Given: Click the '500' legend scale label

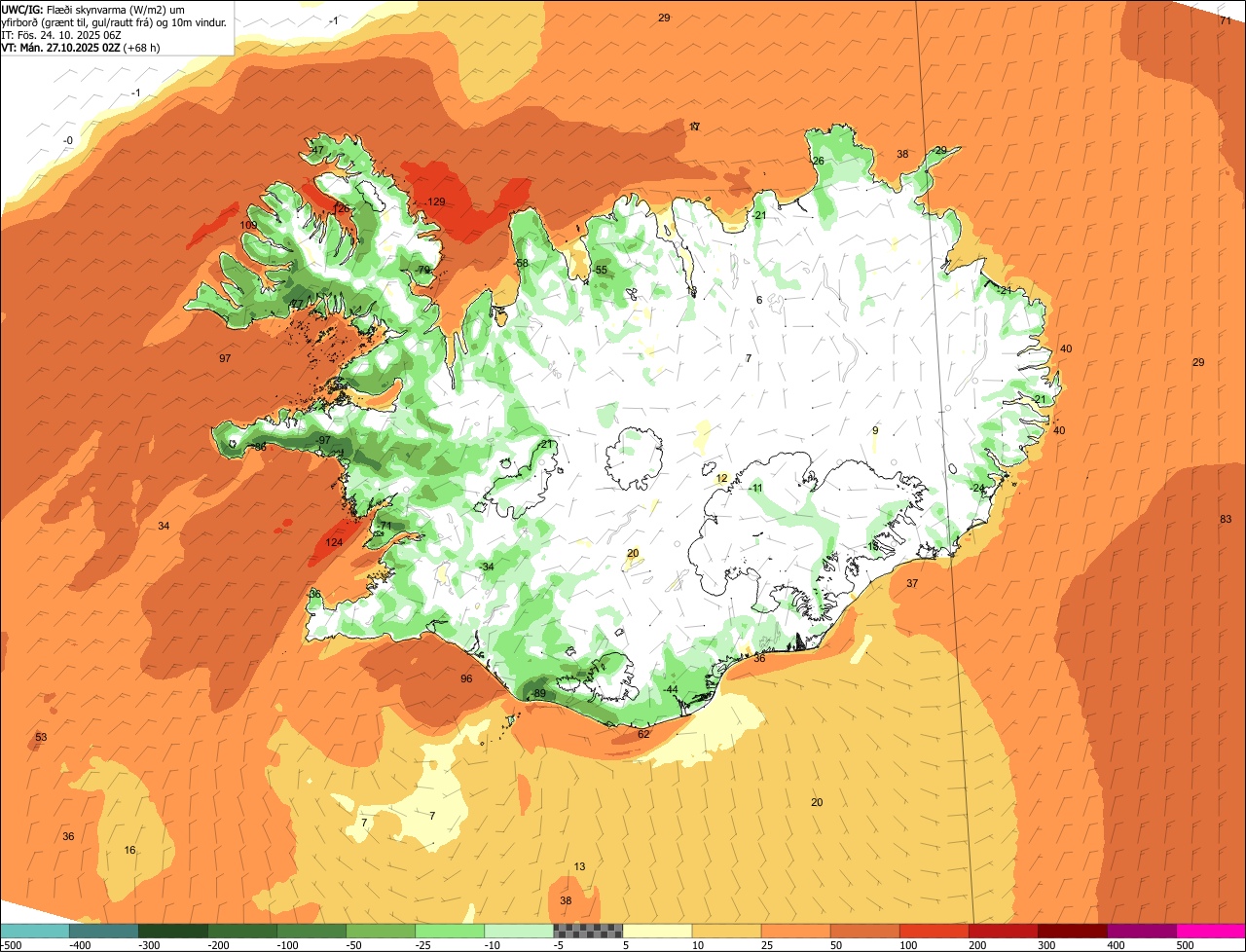Looking at the screenshot, I should click(x=1185, y=944).
